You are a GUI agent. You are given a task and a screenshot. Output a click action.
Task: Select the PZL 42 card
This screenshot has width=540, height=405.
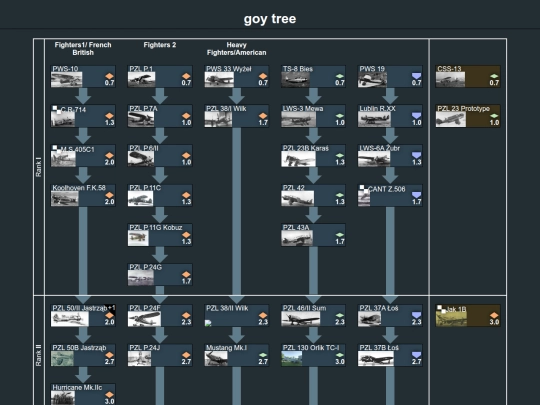click(x=313, y=195)
